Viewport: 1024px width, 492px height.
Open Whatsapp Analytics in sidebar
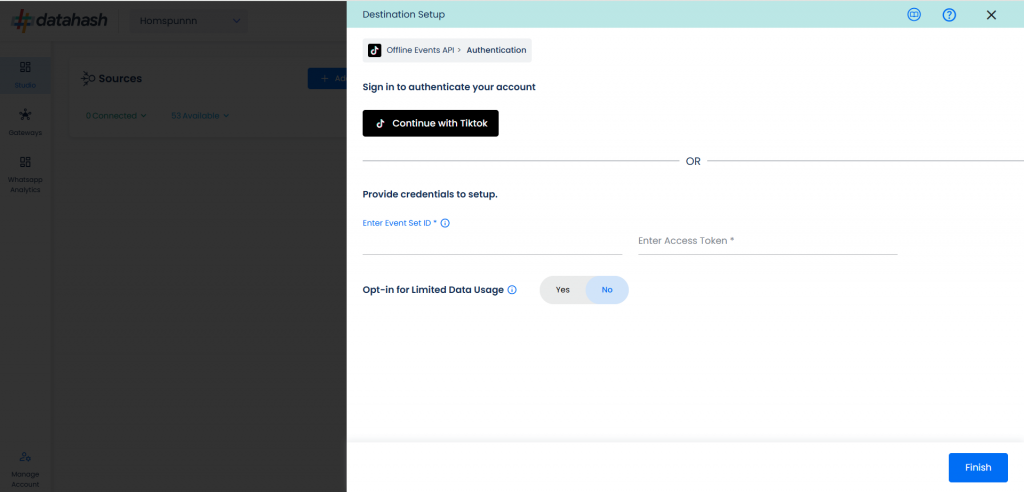25,174
